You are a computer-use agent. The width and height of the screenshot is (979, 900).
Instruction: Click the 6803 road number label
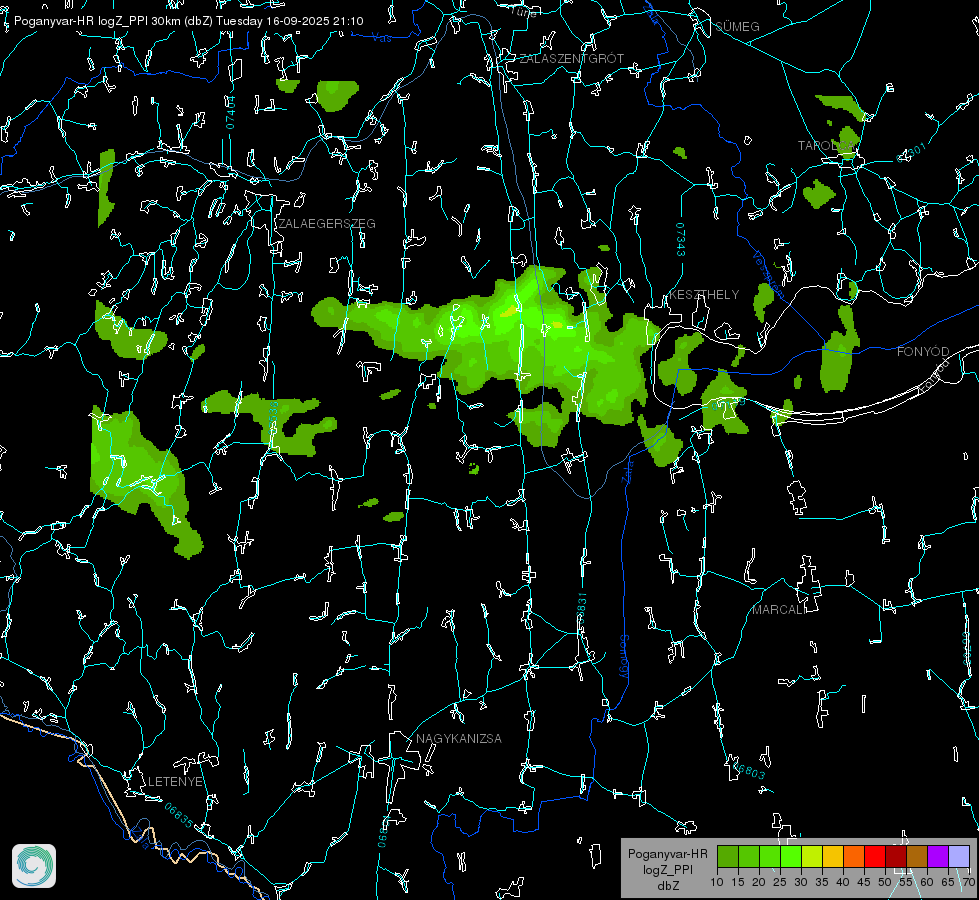coord(751,771)
